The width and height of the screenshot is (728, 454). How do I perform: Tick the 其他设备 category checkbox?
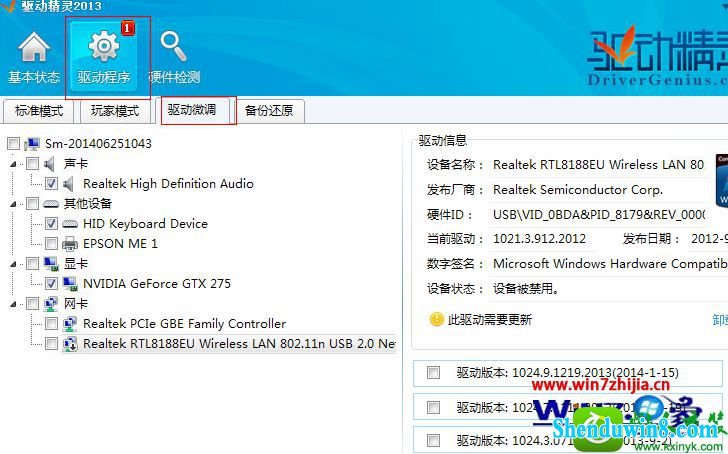(32, 204)
